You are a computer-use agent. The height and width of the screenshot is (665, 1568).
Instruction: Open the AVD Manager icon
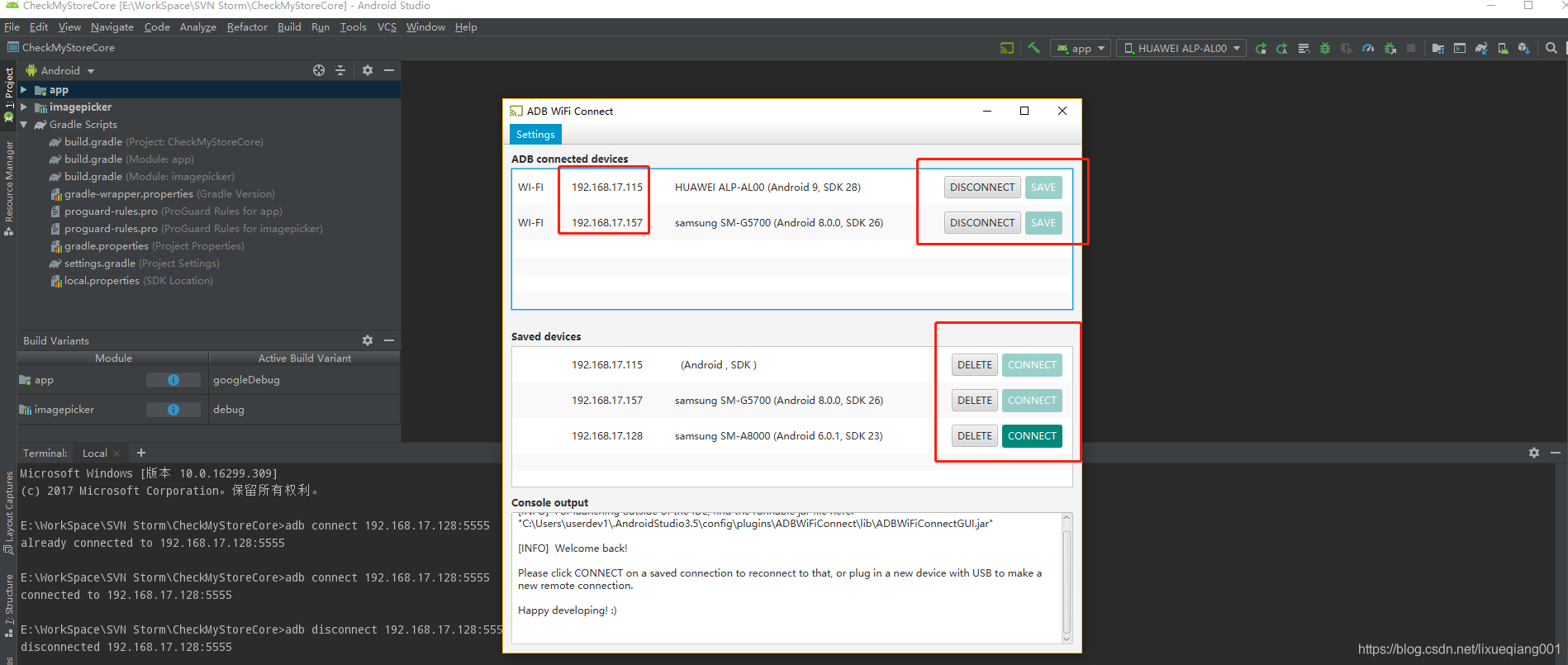click(x=1503, y=49)
